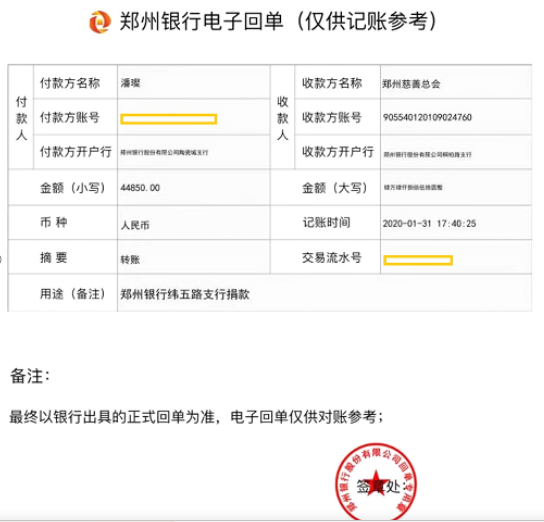Click the 摘要 value 转账

click(130, 259)
